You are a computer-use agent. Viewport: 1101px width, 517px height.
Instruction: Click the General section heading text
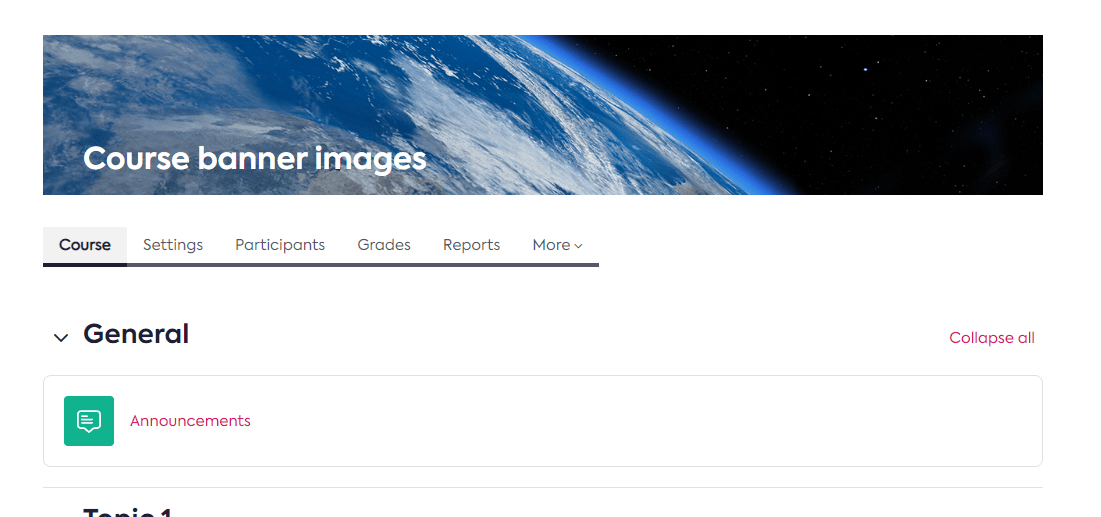click(x=136, y=334)
